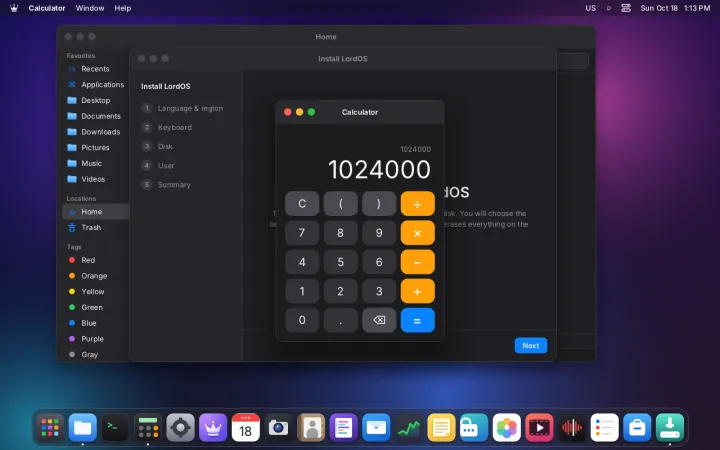720x450 pixels.
Task: Click the US input source indicator
Action: [x=591, y=8]
